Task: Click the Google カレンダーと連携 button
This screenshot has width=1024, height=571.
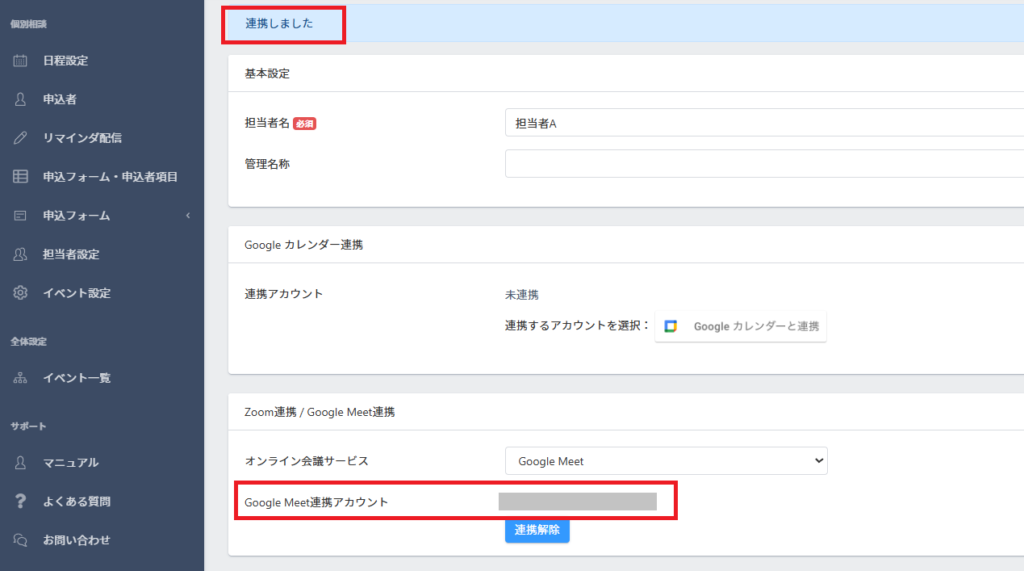Action: pos(741,326)
